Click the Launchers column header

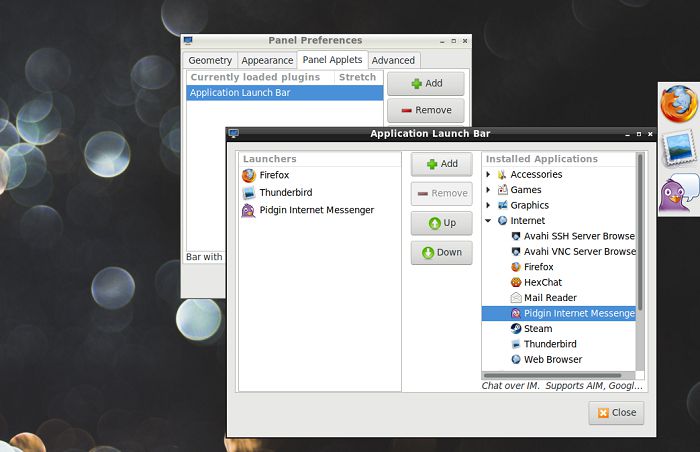click(320, 159)
